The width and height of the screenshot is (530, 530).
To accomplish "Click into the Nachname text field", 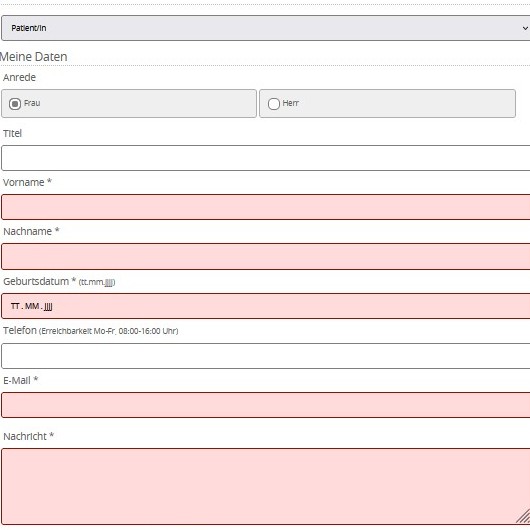I will click(266, 257).
